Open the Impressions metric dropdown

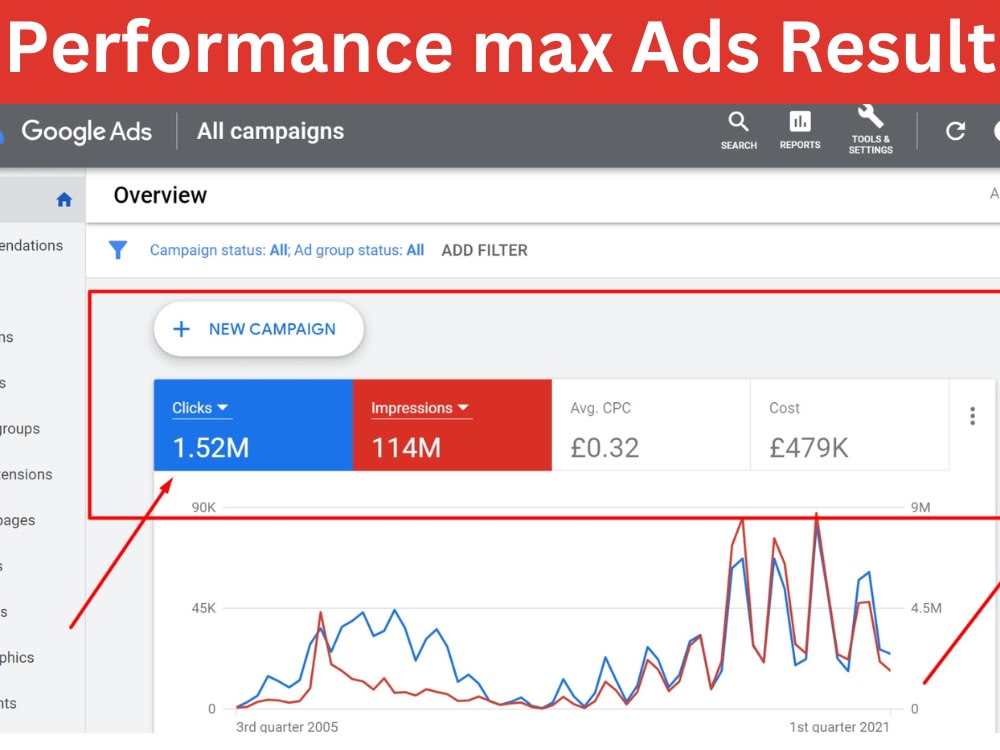pos(420,408)
